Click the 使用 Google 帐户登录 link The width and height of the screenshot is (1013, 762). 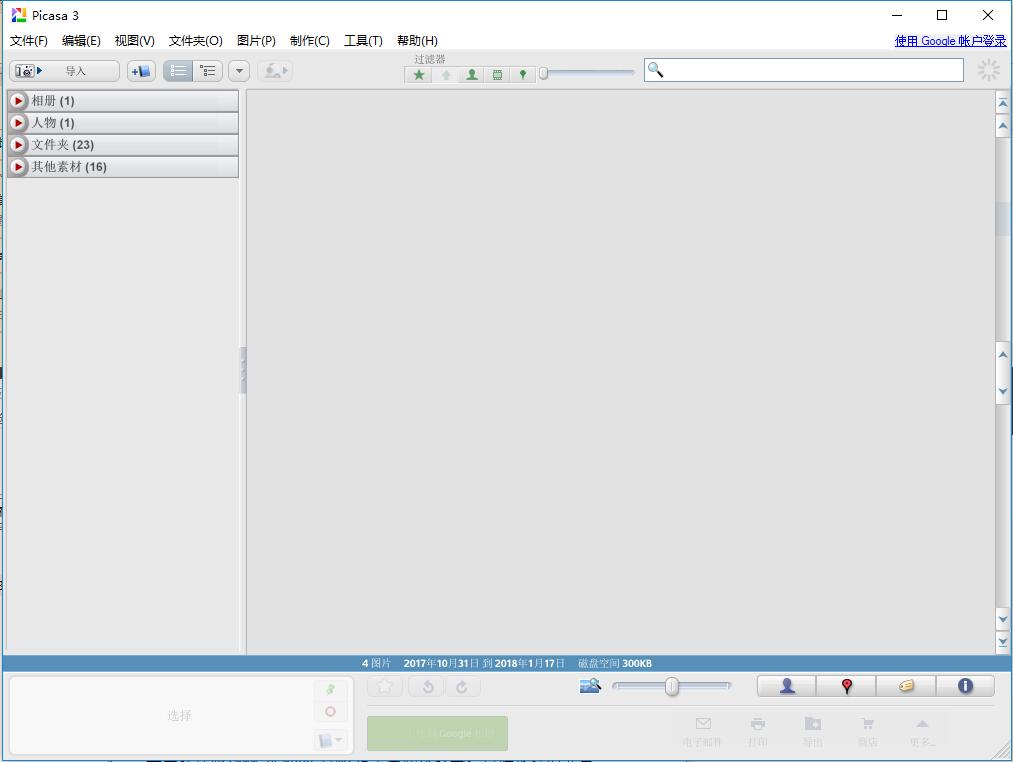tap(950, 41)
